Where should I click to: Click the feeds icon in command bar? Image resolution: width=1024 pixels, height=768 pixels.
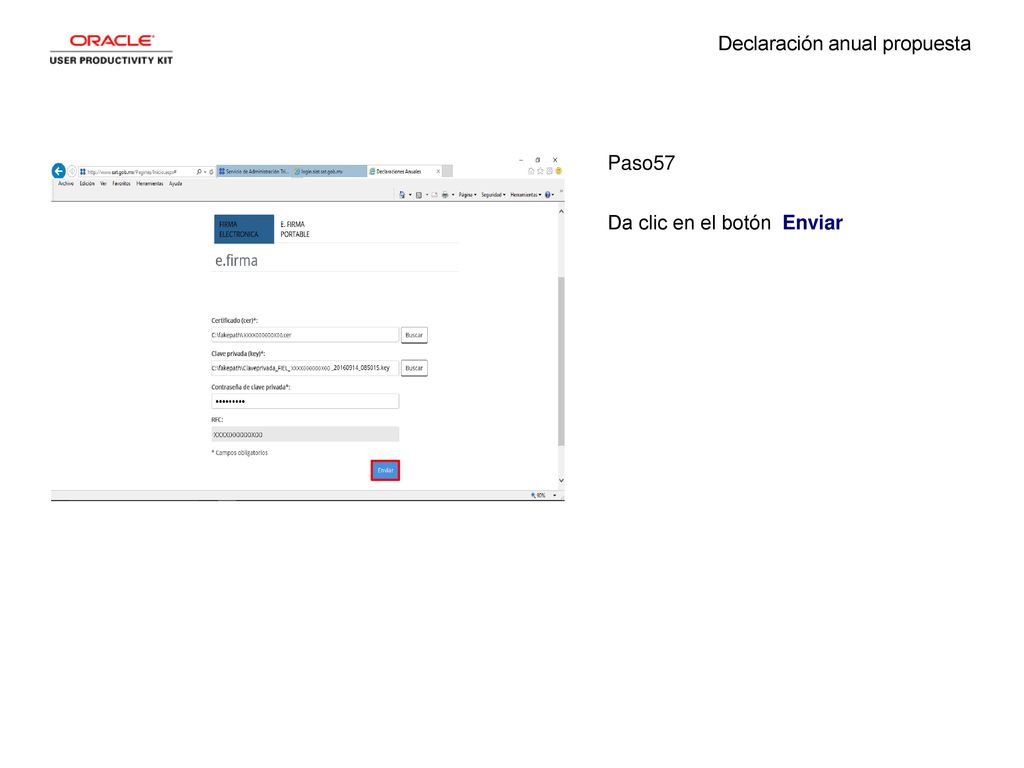(x=419, y=195)
